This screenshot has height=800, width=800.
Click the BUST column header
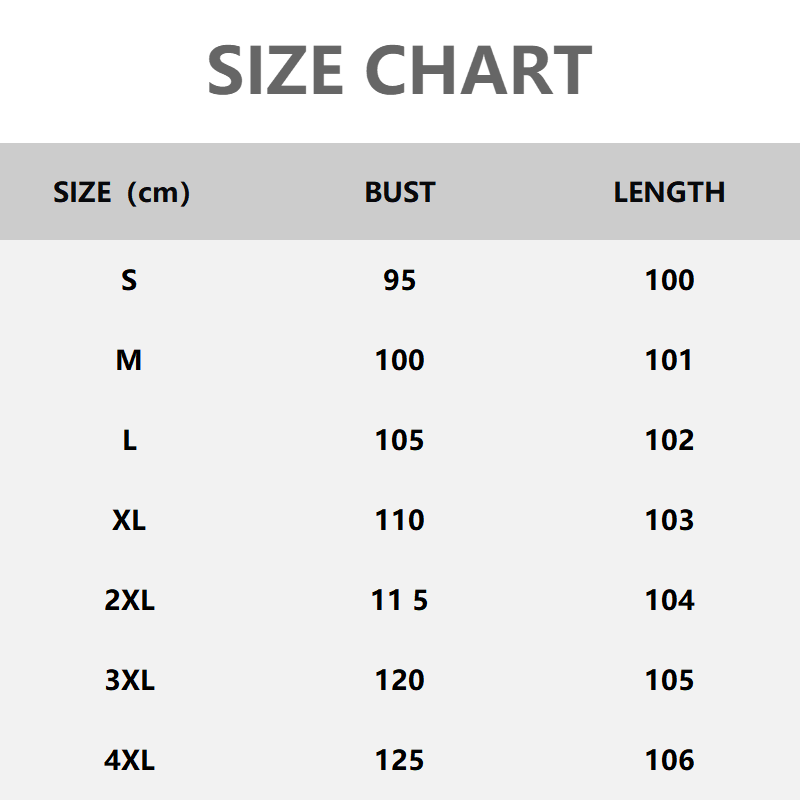pos(400,192)
